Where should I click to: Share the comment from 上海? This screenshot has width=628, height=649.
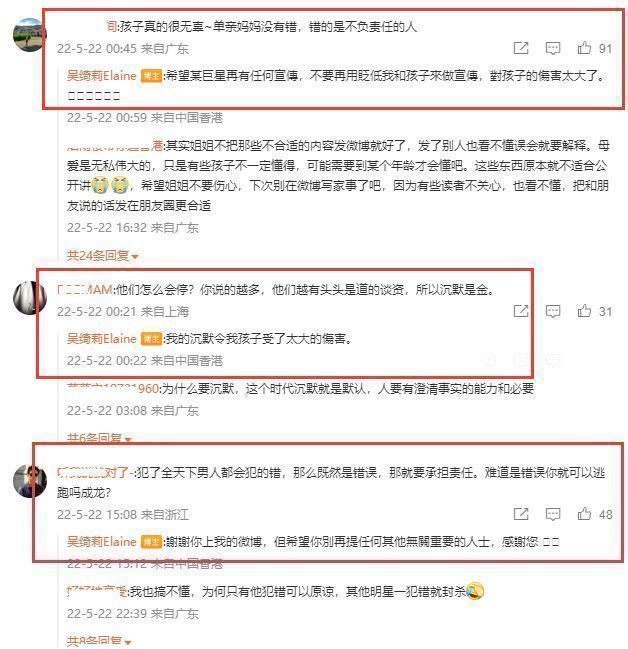[x=521, y=311]
